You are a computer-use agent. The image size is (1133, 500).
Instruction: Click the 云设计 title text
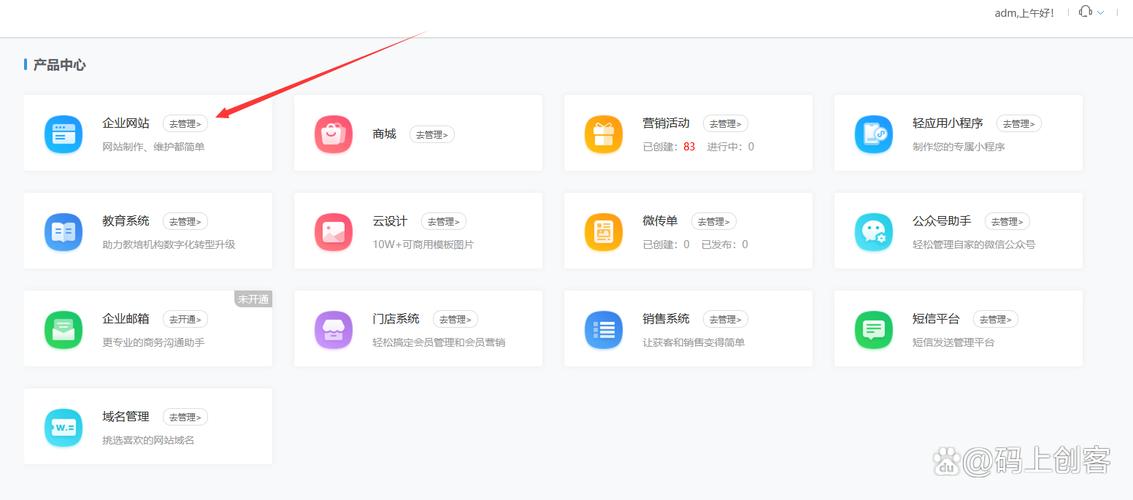390,220
